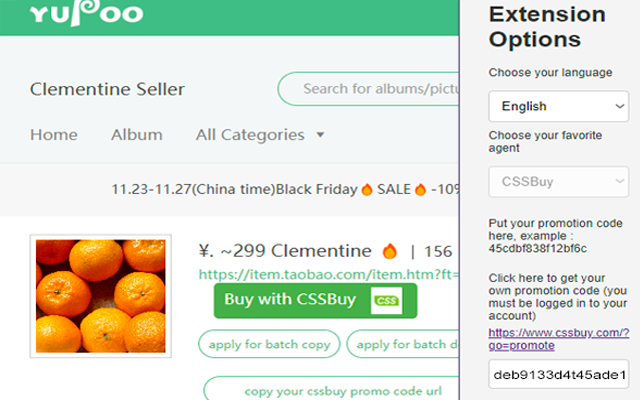Open the cssbuy.com promote link
This screenshot has width=640, height=400.
point(558,339)
